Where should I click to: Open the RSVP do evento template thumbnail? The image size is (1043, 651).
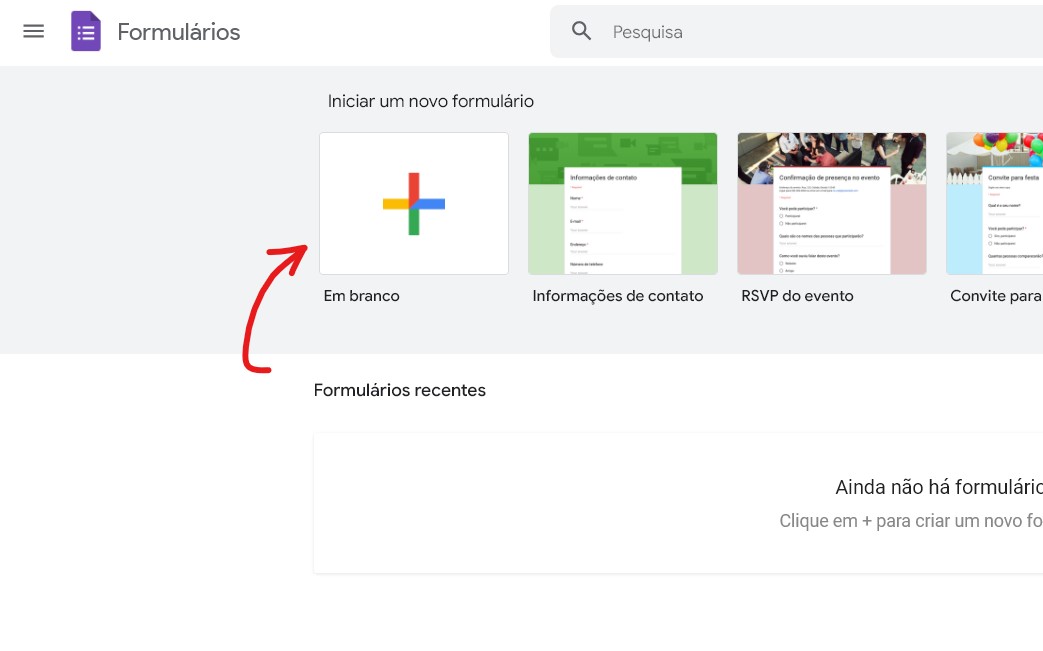tap(831, 203)
